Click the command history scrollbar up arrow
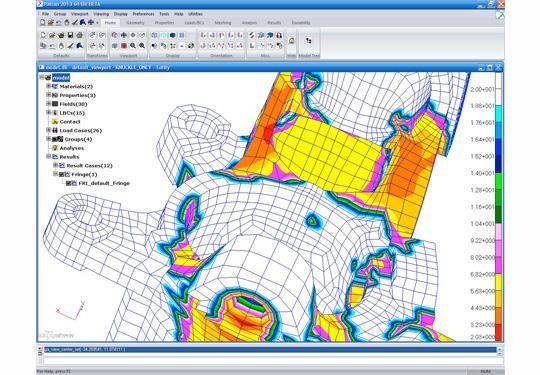Viewport: 540px width, 375px height. [500, 349]
